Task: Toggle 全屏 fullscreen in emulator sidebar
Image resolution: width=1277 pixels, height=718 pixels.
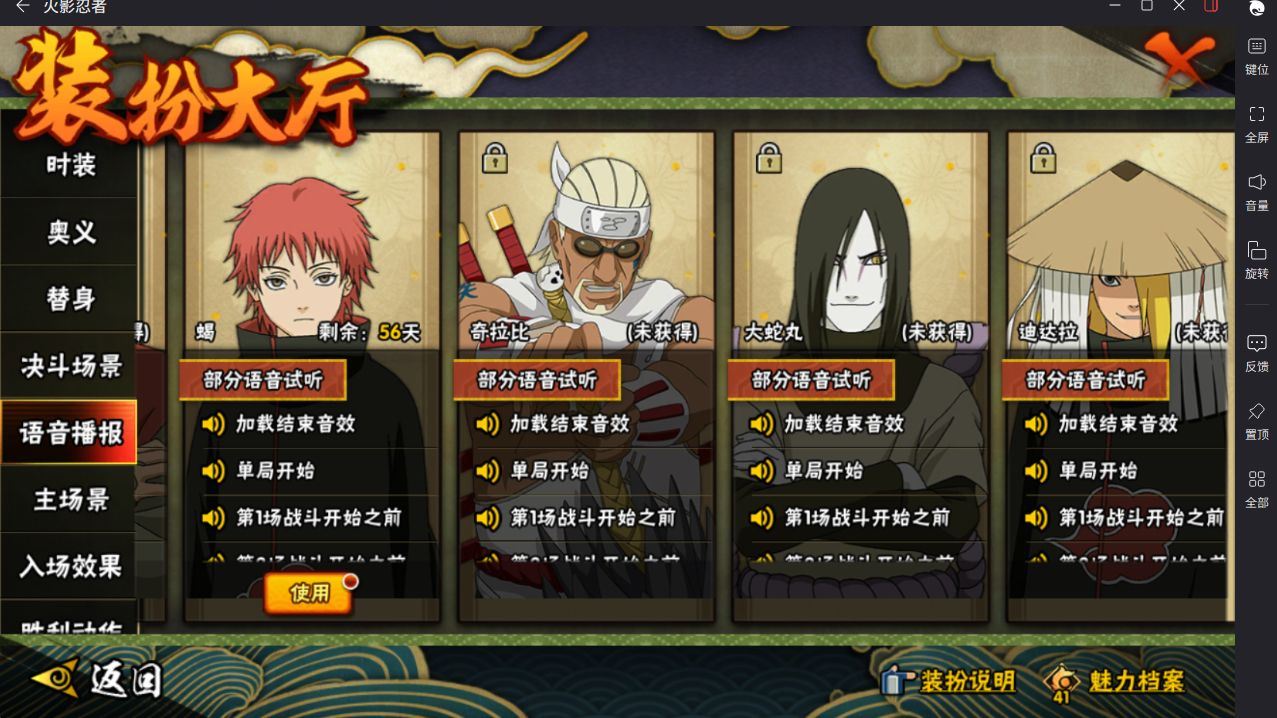Action: coord(1257,124)
